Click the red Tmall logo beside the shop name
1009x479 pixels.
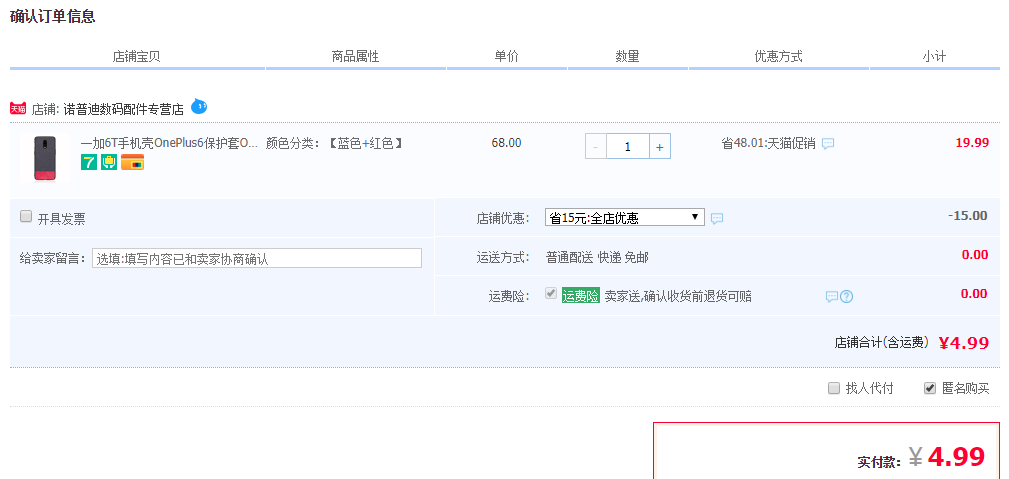pyautogui.click(x=18, y=109)
